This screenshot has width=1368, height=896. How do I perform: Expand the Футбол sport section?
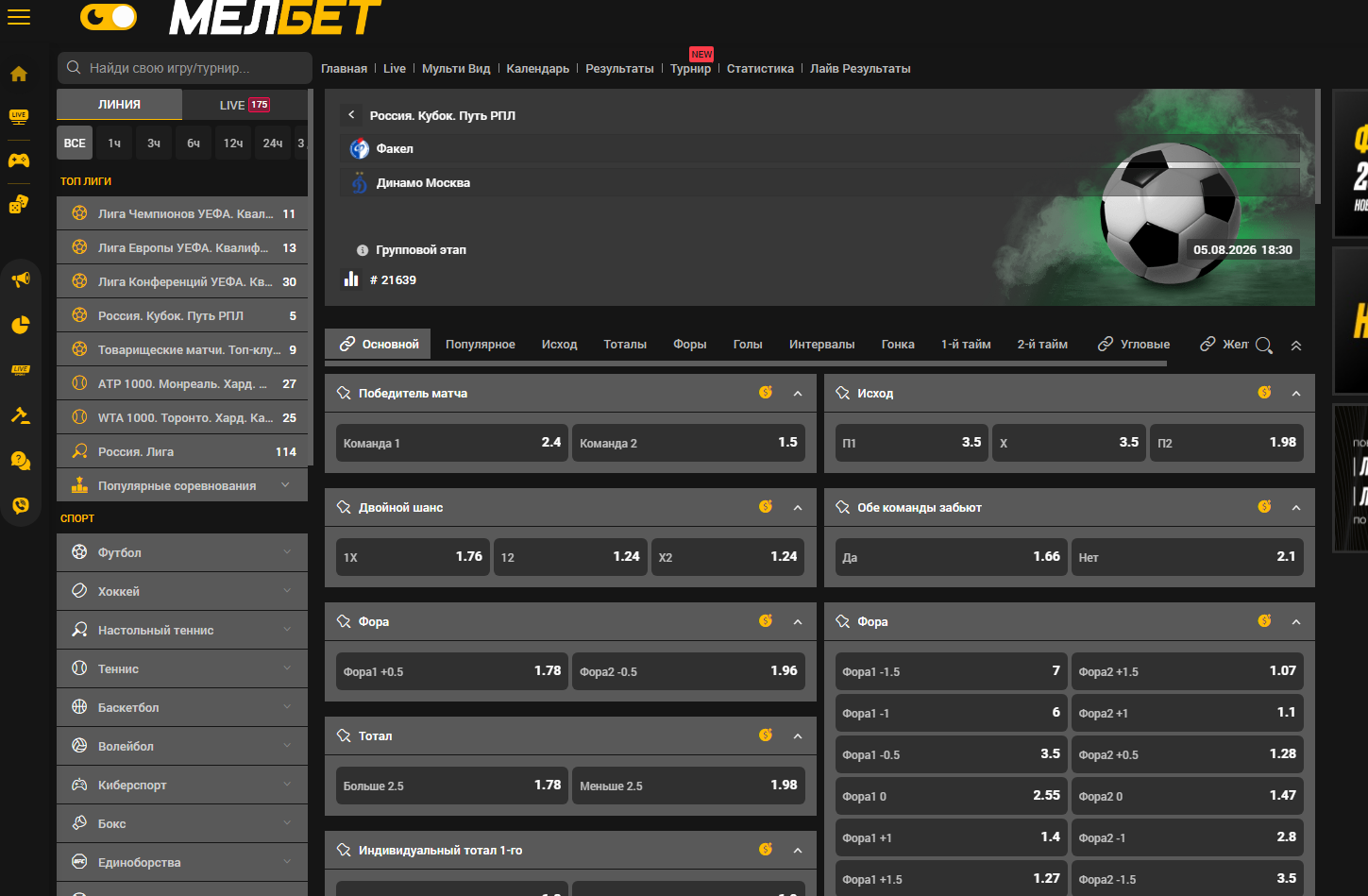pos(182,552)
